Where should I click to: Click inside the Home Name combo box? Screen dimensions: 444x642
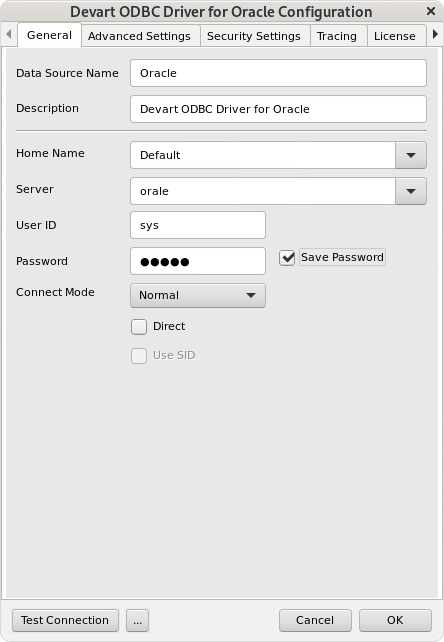[x=263, y=155]
